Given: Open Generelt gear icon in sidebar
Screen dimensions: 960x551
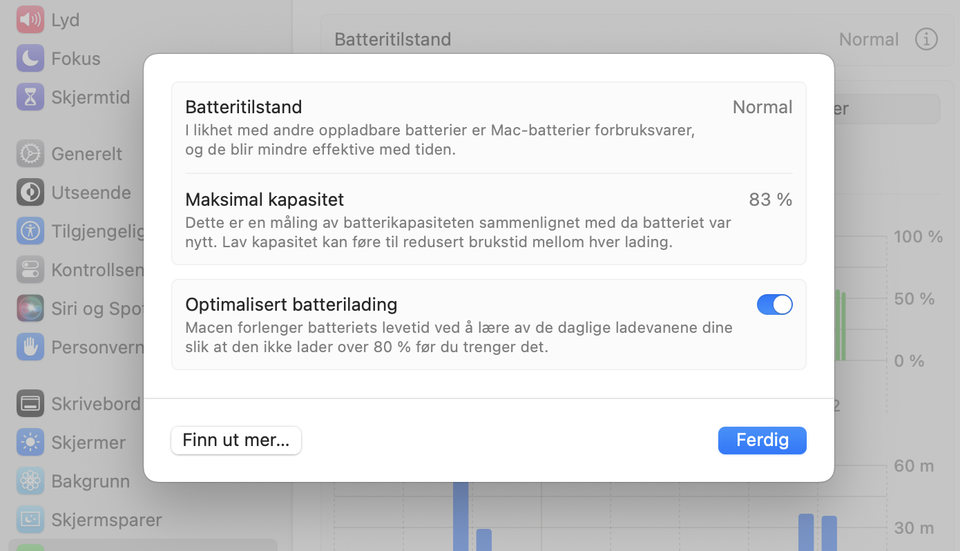Looking at the screenshot, I should pos(30,153).
